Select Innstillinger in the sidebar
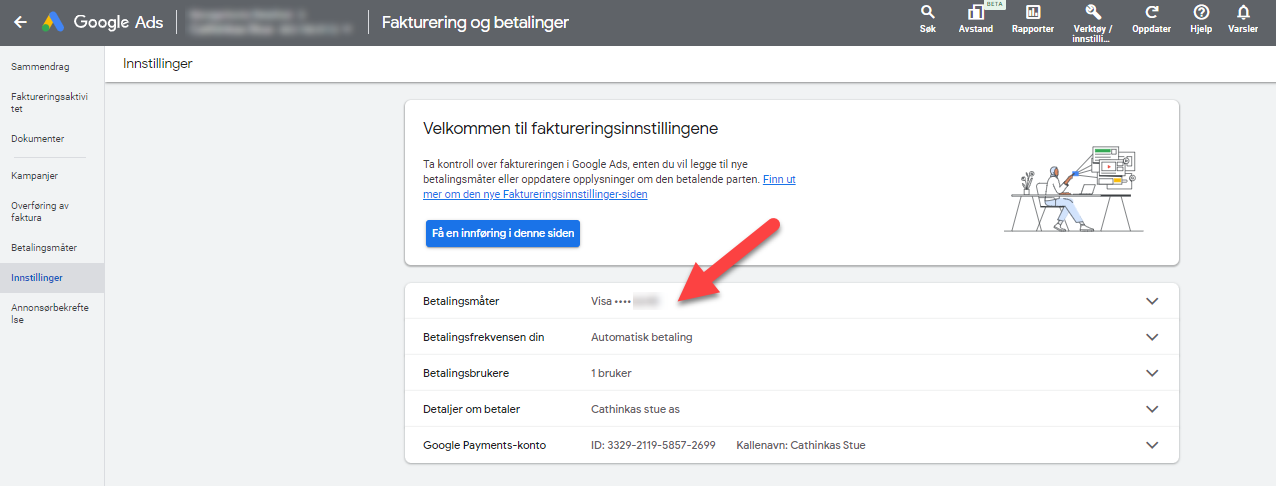1276x486 pixels. pos(52,278)
